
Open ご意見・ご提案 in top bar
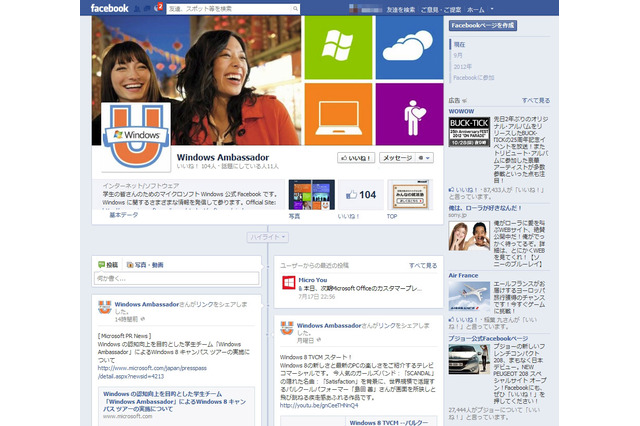click(441, 9)
